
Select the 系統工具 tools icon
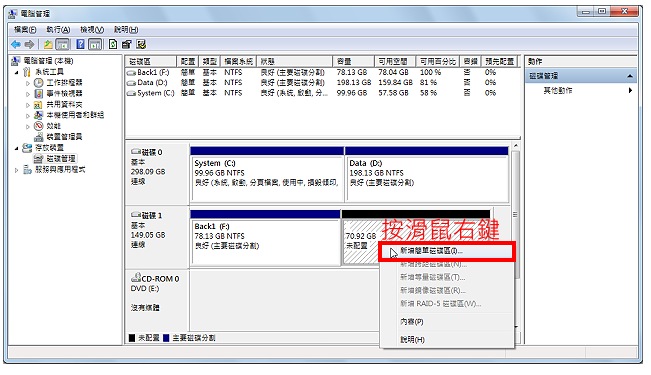(x=27, y=72)
